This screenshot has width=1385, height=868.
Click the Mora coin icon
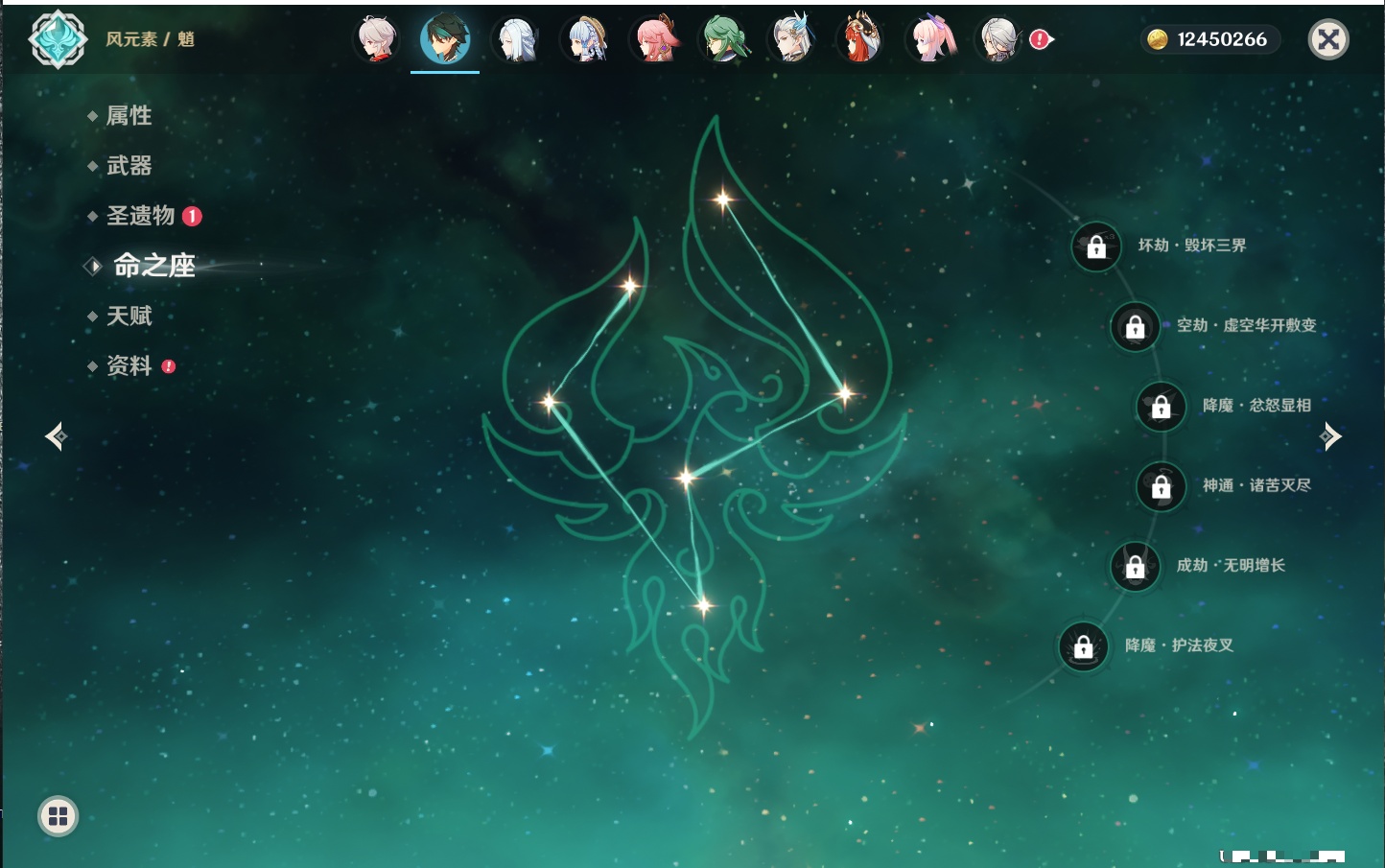point(1158,39)
